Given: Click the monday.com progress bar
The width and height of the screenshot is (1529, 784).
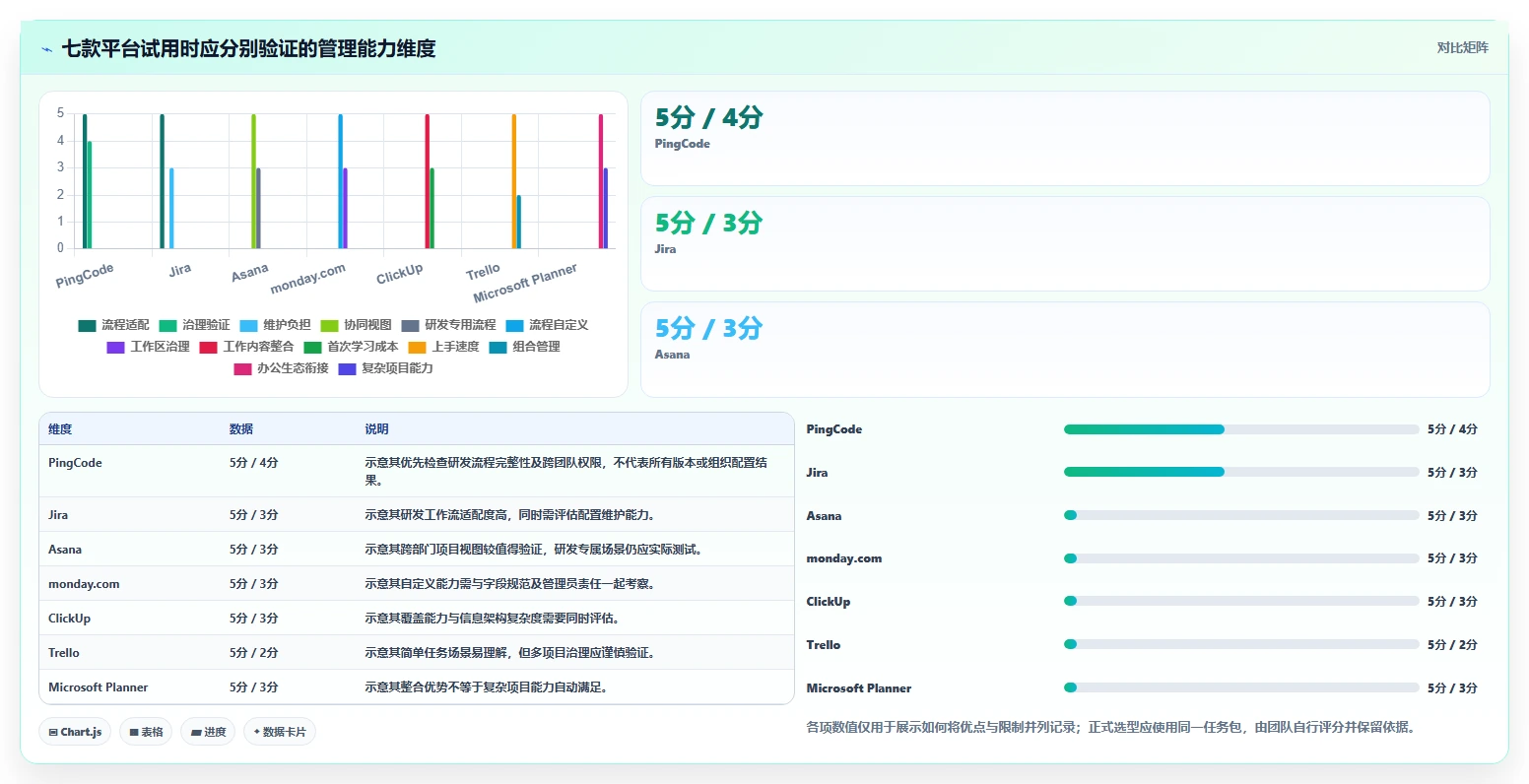Looking at the screenshot, I should tap(1241, 558).
